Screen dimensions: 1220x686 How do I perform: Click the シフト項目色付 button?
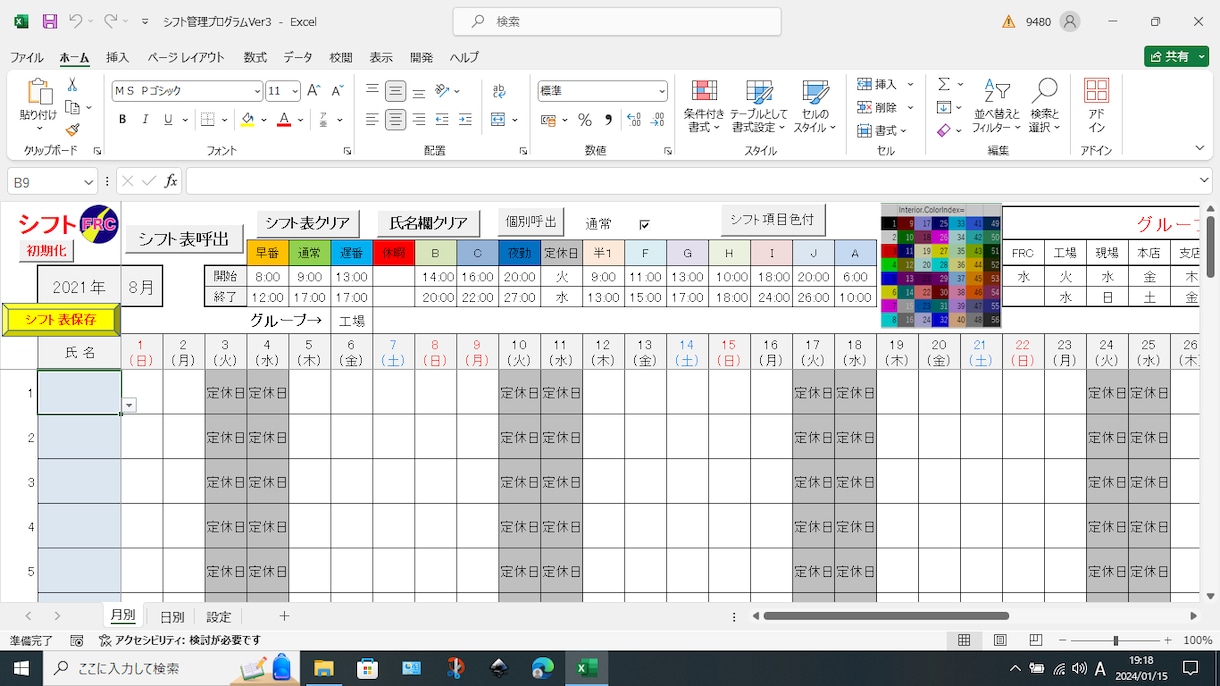click(x=771, y=220)
